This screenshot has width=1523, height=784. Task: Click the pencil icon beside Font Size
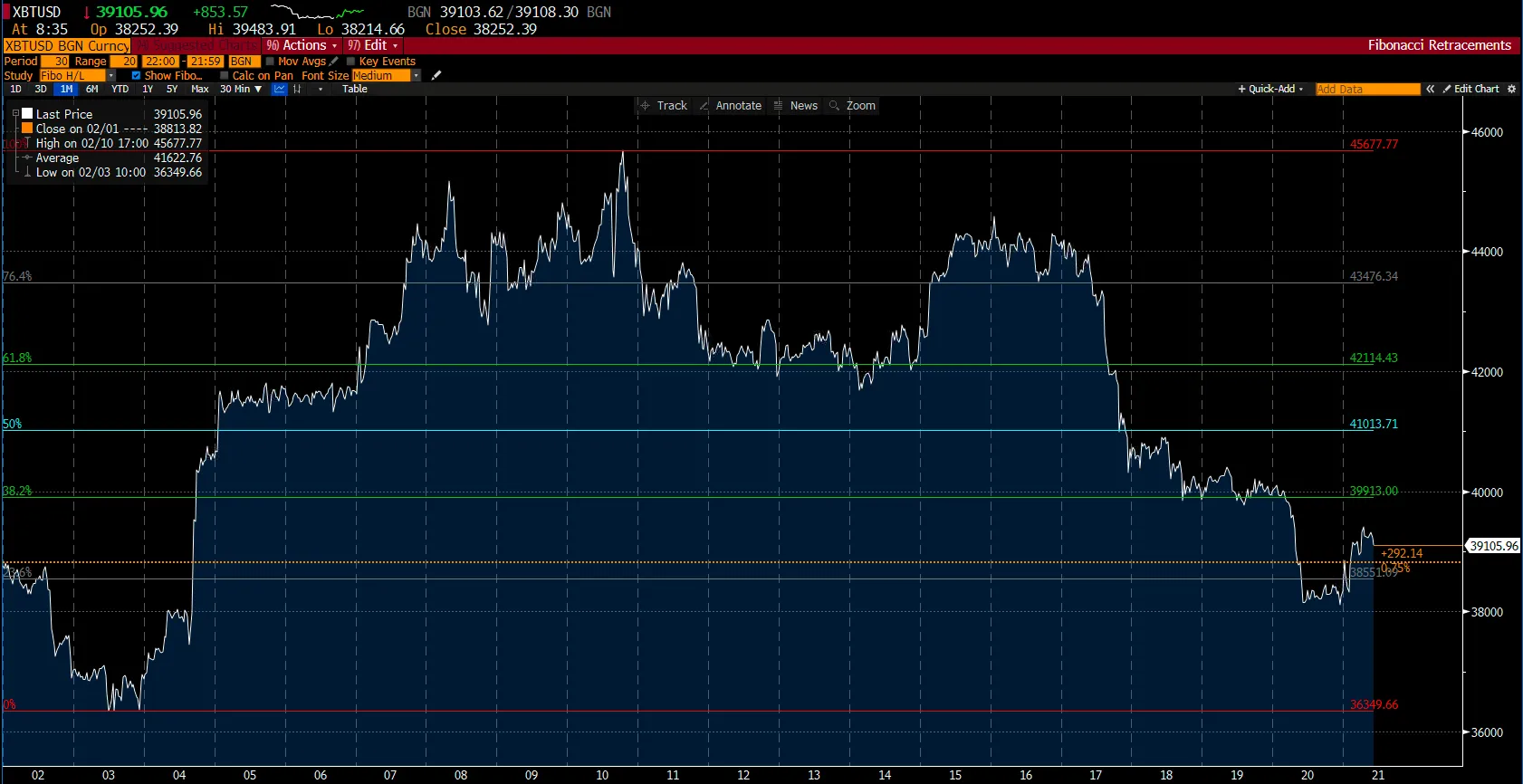[x=436, y=75]
